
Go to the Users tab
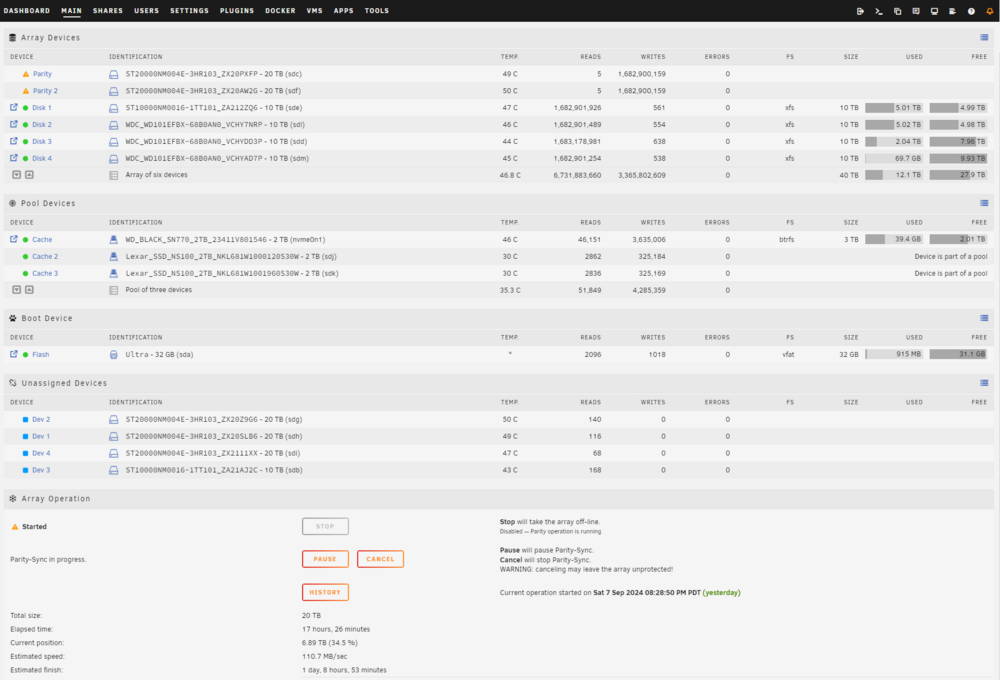(x=146, y=11)
